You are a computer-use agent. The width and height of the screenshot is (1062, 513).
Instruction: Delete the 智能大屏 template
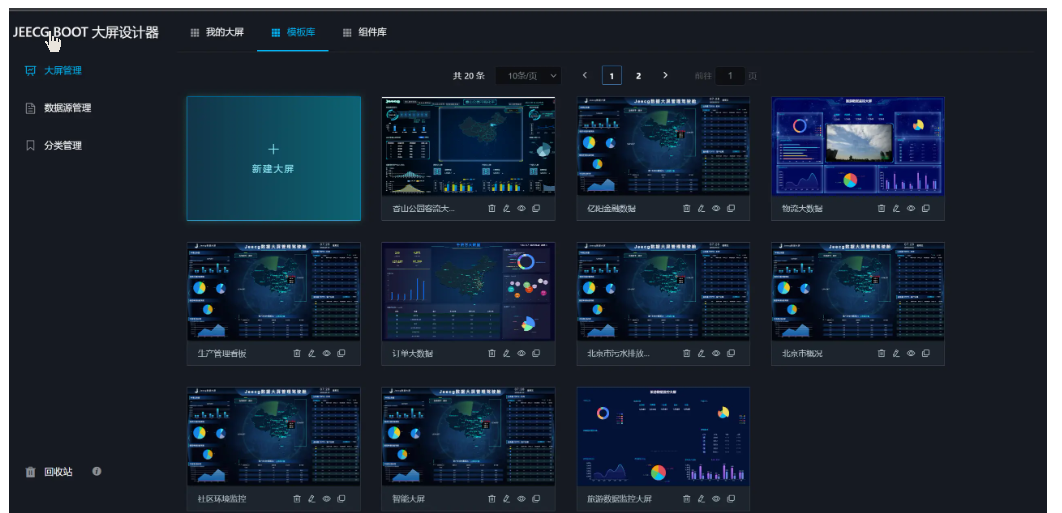pyautogui.click(x=492, y=499)
